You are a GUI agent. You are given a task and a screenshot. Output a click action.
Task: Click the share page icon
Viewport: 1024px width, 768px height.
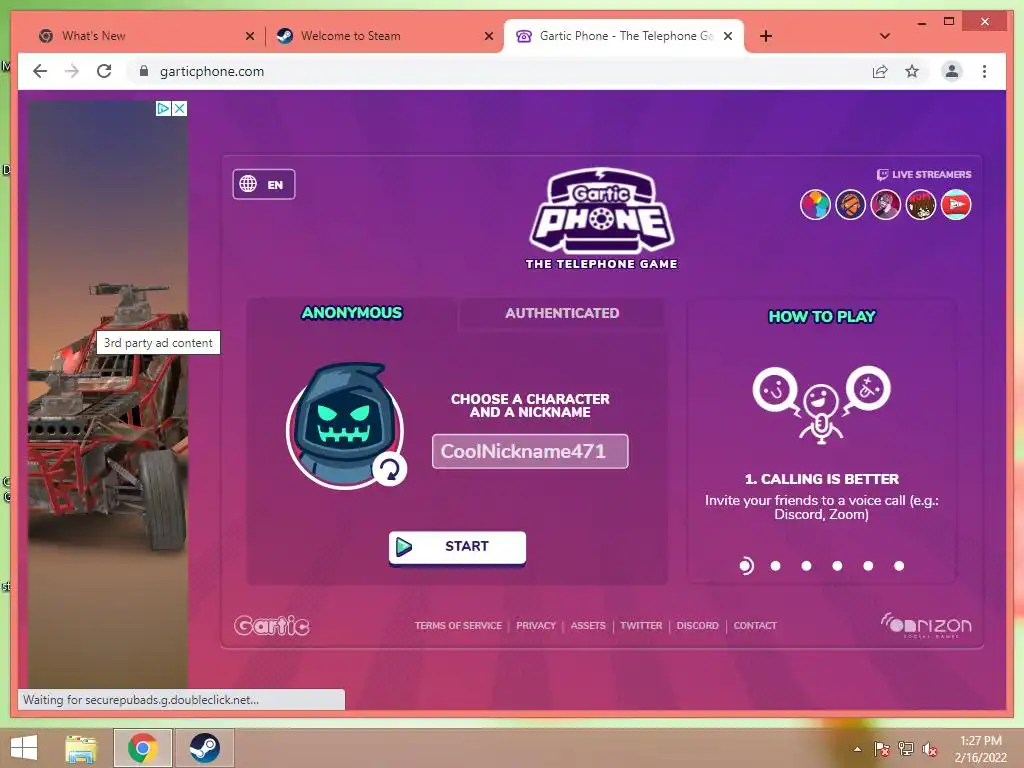coord(880,71)
